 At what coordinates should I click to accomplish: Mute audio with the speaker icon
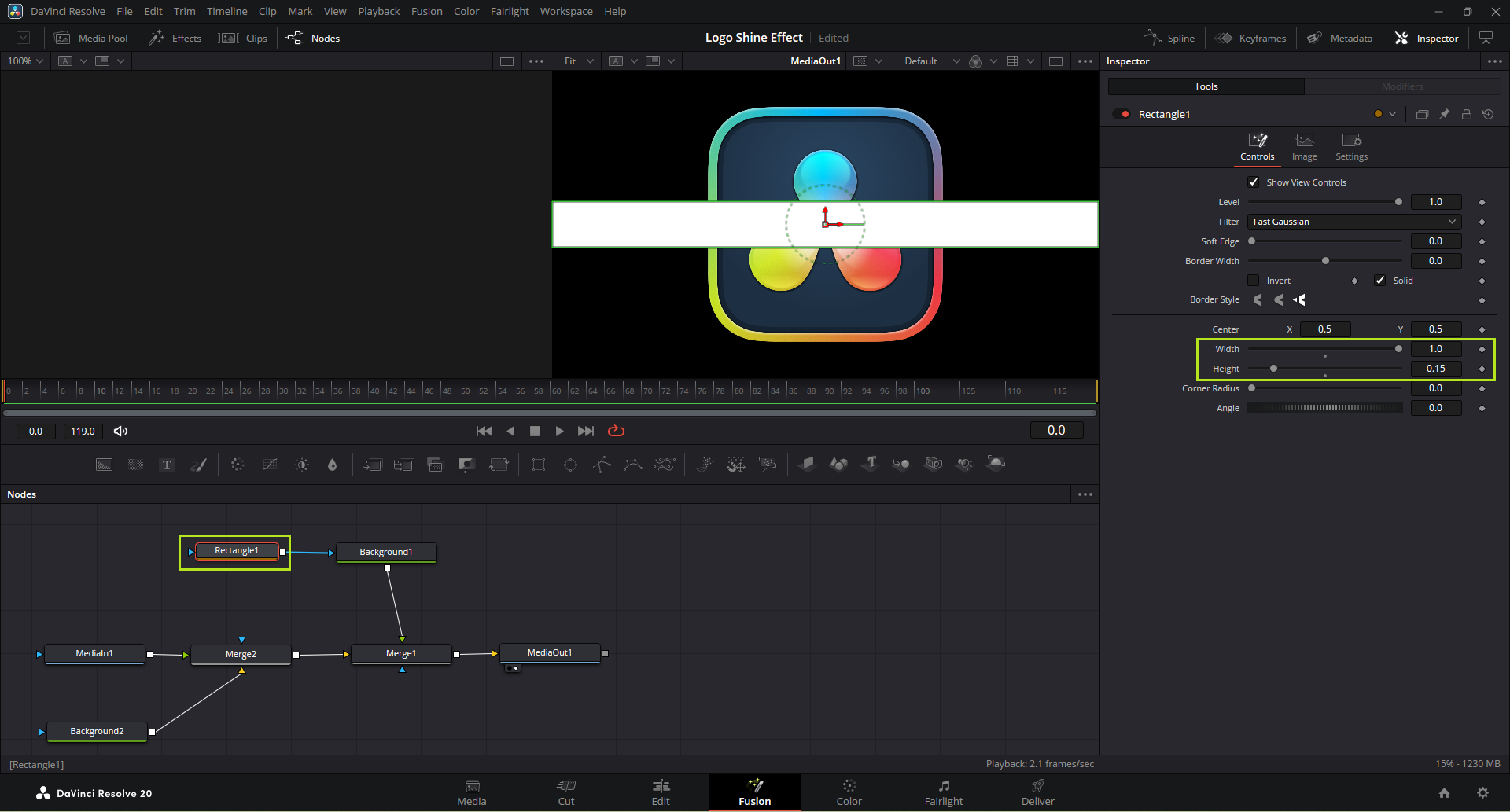pyautogui.click(x=120, y=431)
